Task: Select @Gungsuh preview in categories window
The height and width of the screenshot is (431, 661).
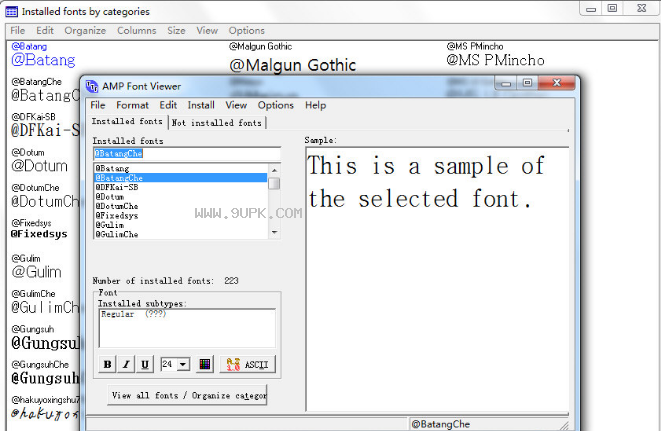Action: (45, 343)
